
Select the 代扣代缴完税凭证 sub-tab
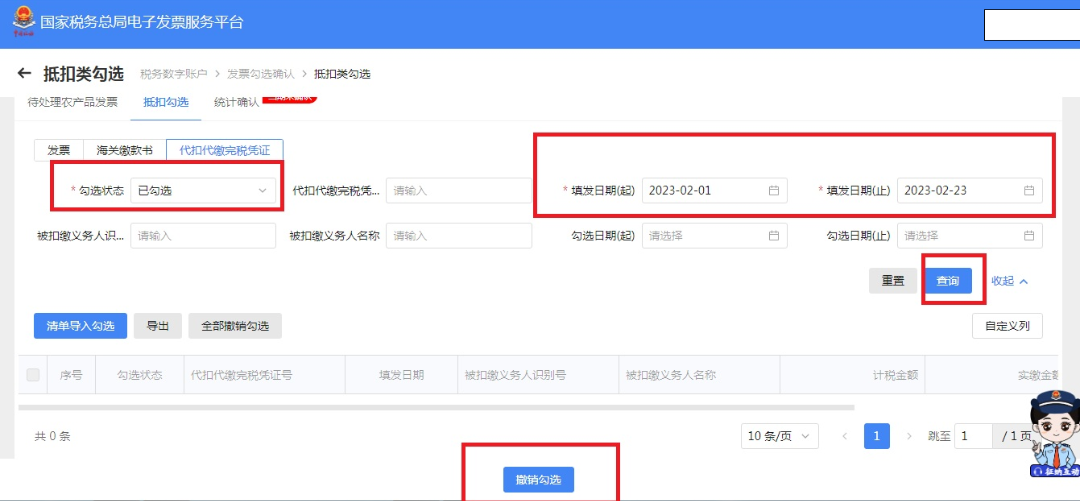tap(225, 150)
